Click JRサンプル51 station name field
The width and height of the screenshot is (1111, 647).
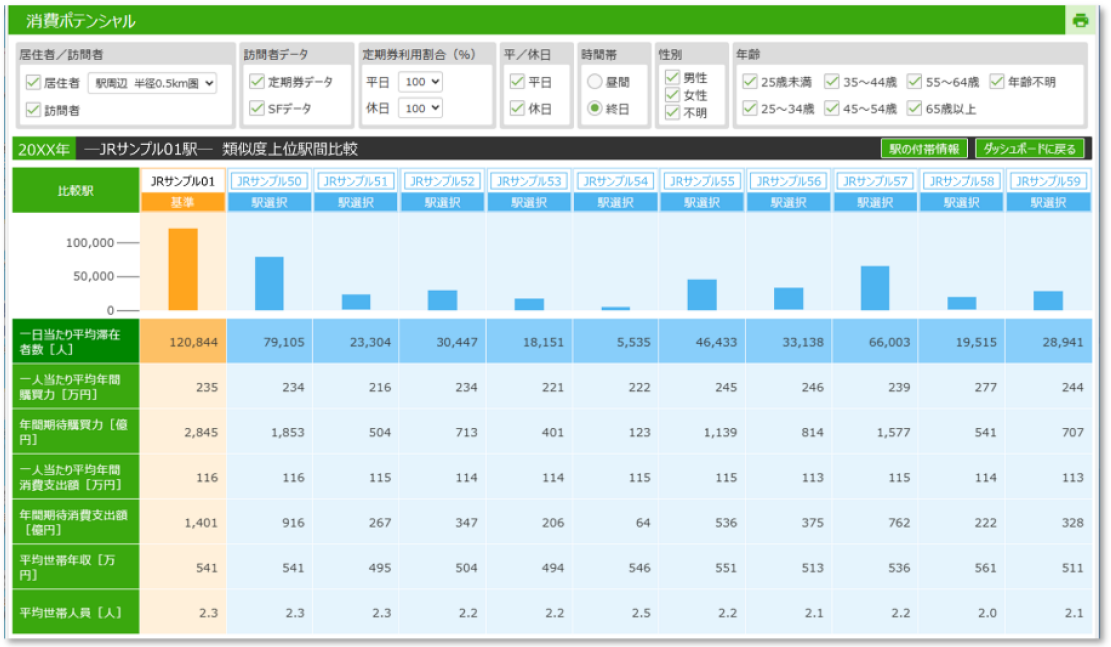pos(356,181)
